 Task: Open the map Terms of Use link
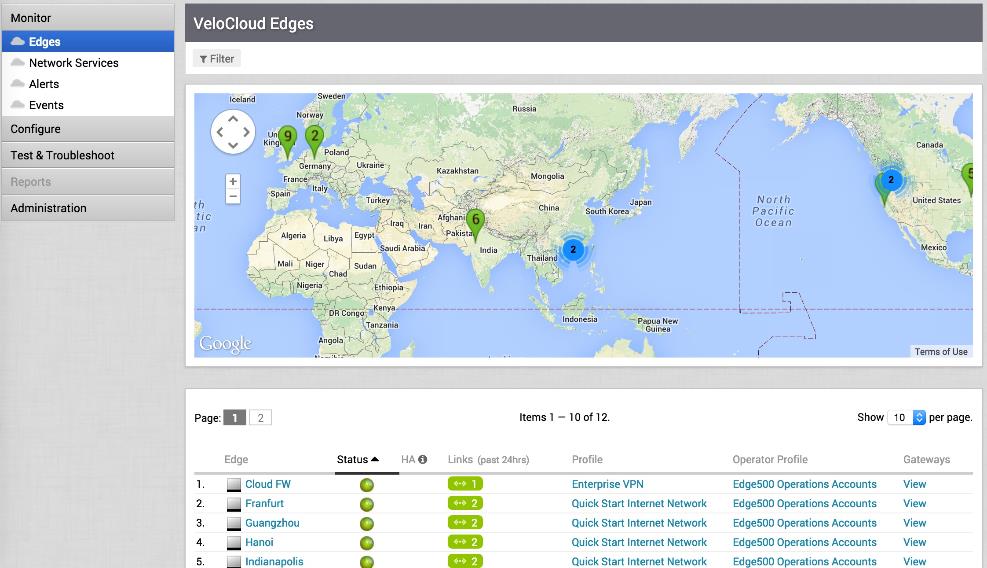click(x=940, y=351)
